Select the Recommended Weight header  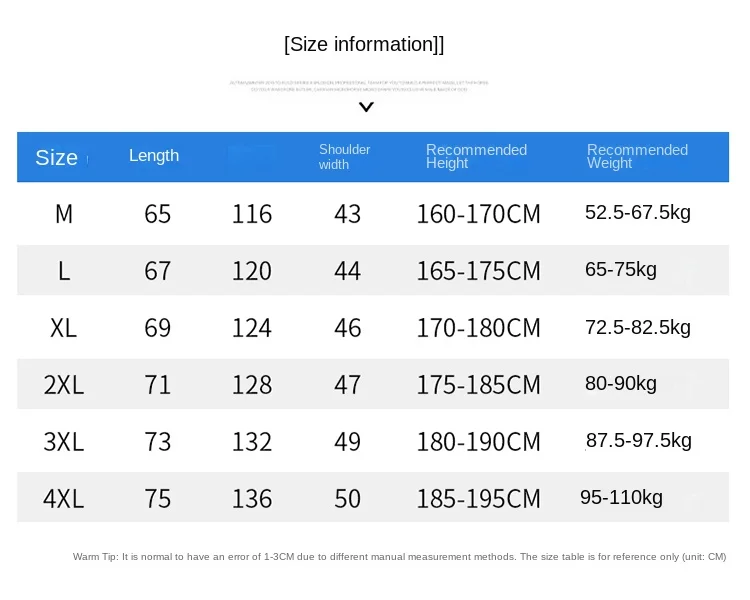pyautogui.click(x=637, y=157)
